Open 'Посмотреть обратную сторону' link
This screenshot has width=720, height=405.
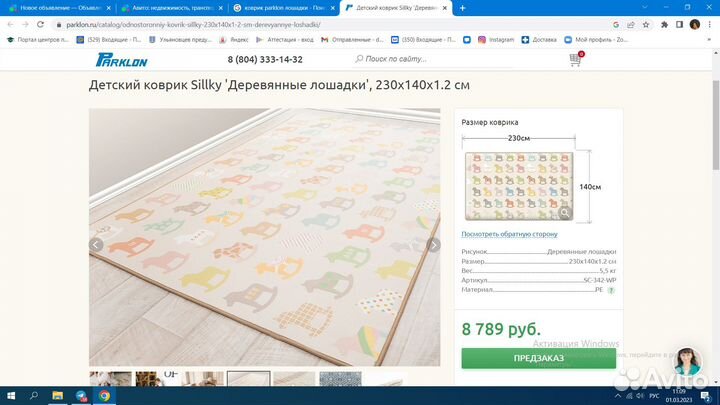point(509,234)
